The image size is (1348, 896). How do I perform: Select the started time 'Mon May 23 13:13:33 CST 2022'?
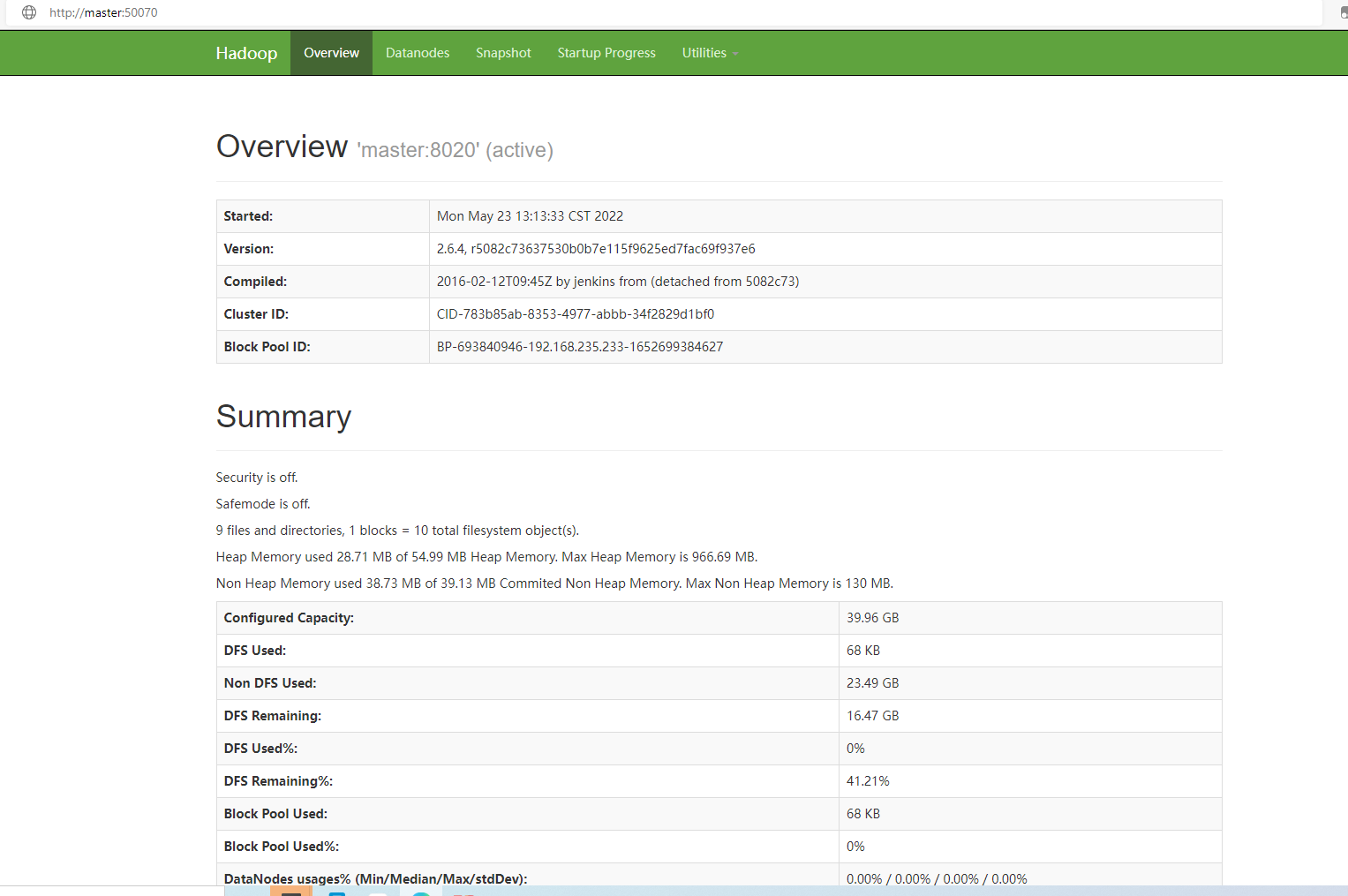click(x=530, y=216)
